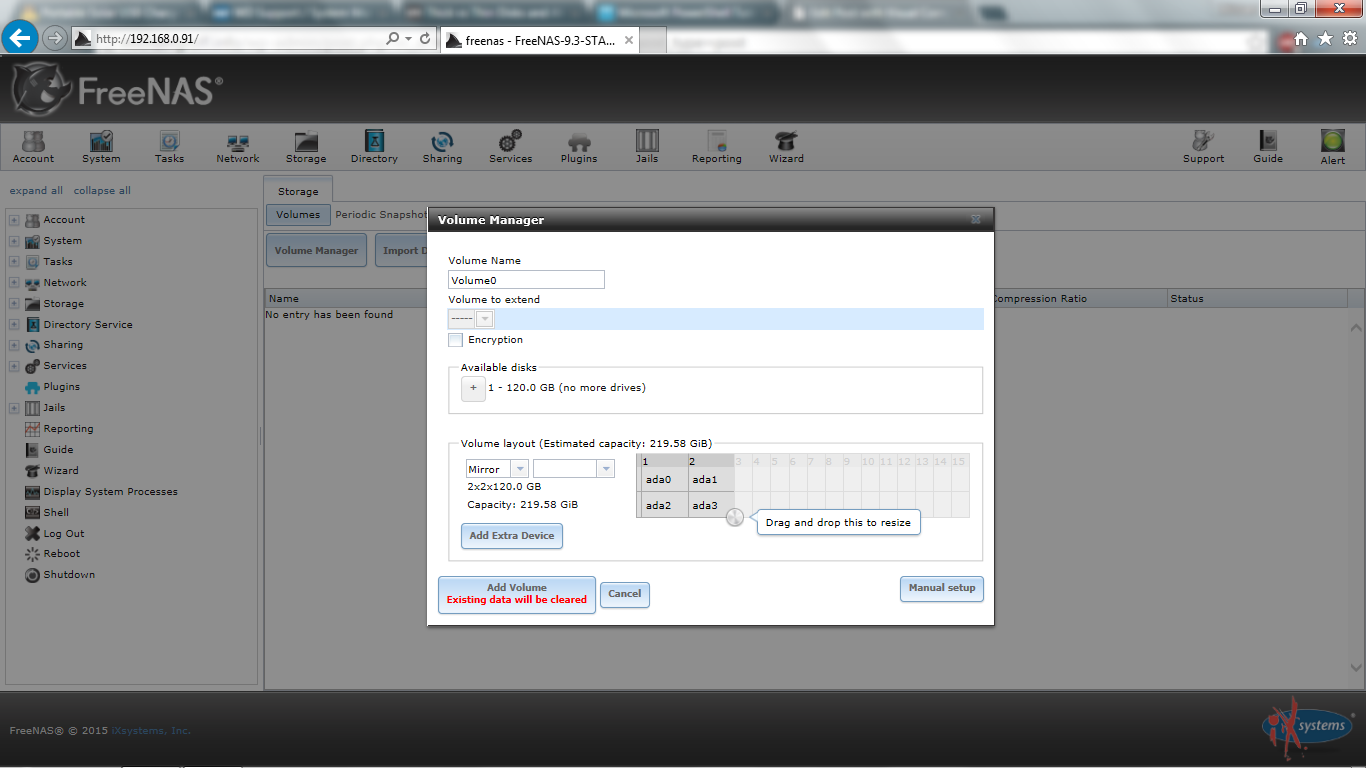Open the Network toolbar icon
Viewport: 1366px width, 768px height.
coord(238,146)
